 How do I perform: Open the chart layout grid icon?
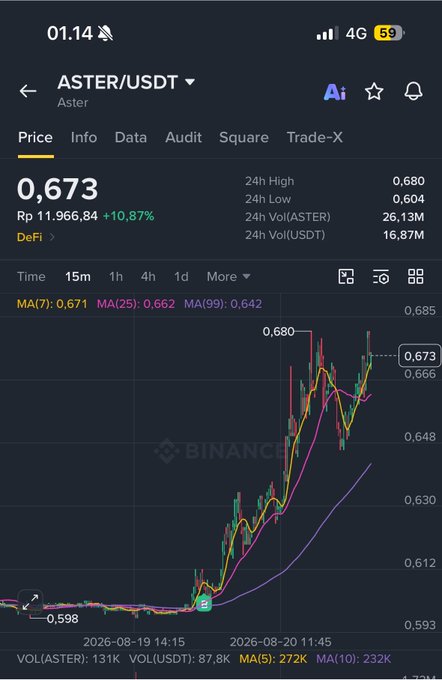416,276
